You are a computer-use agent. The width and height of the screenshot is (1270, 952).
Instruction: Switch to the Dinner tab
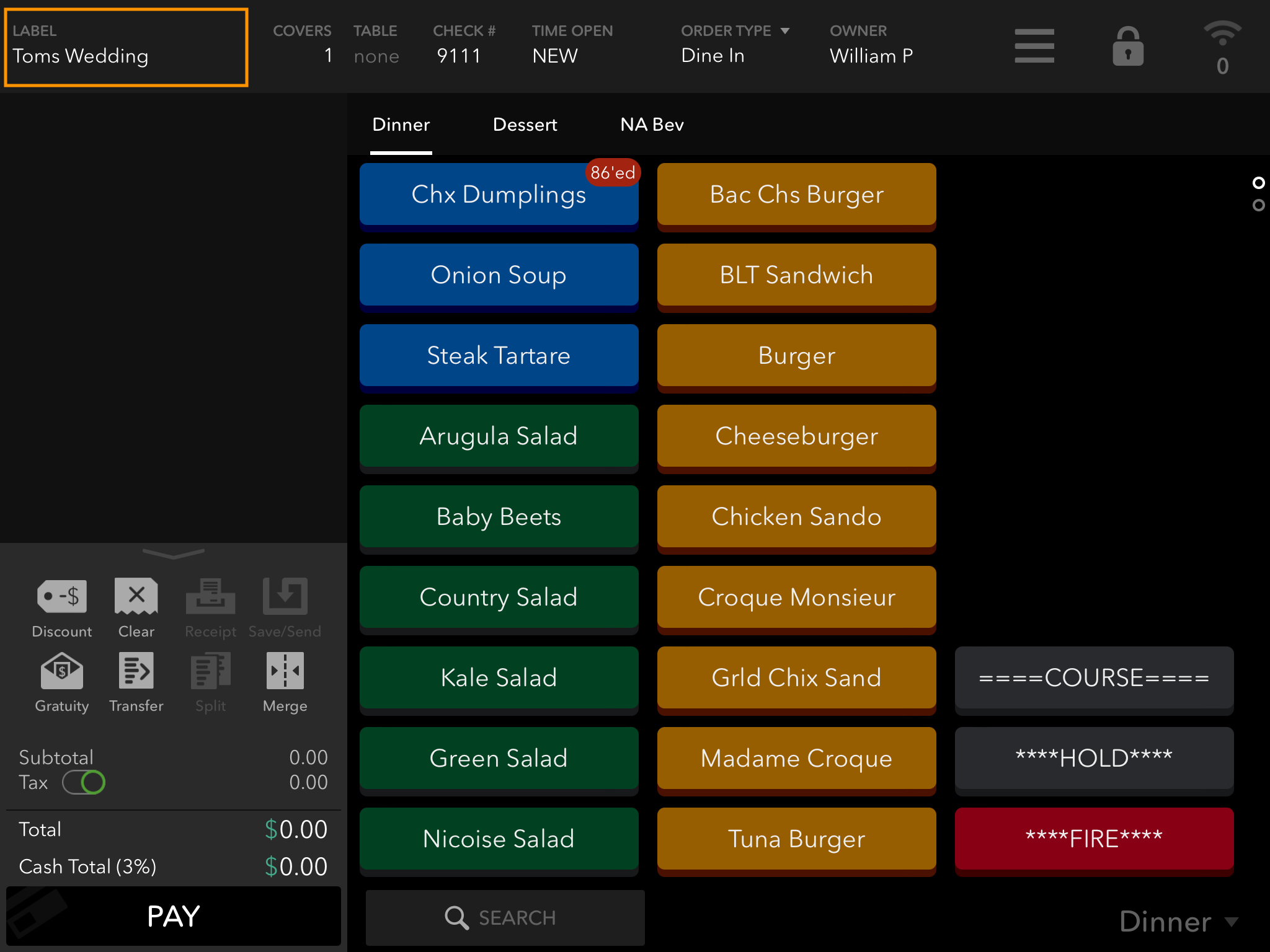(401, 125)
